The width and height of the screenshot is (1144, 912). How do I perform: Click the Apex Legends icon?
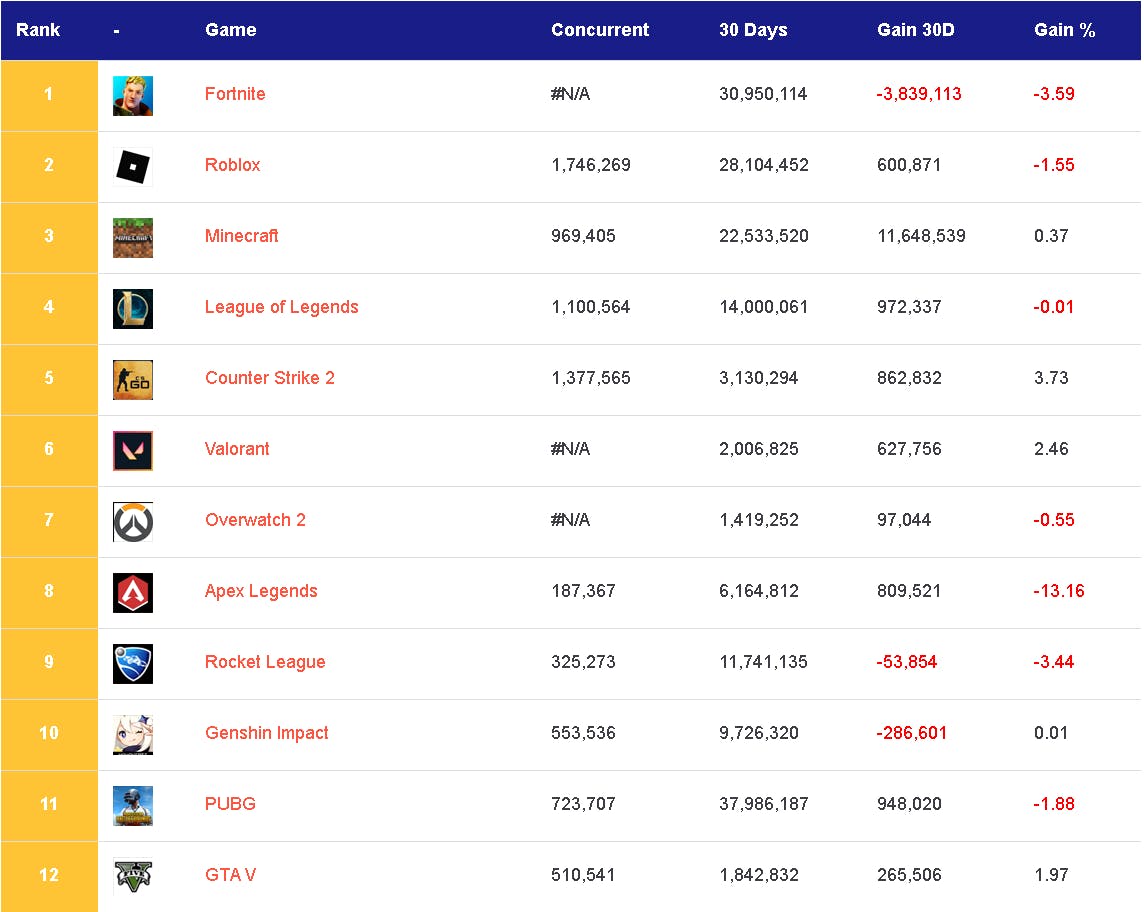(x=133, y=593)
